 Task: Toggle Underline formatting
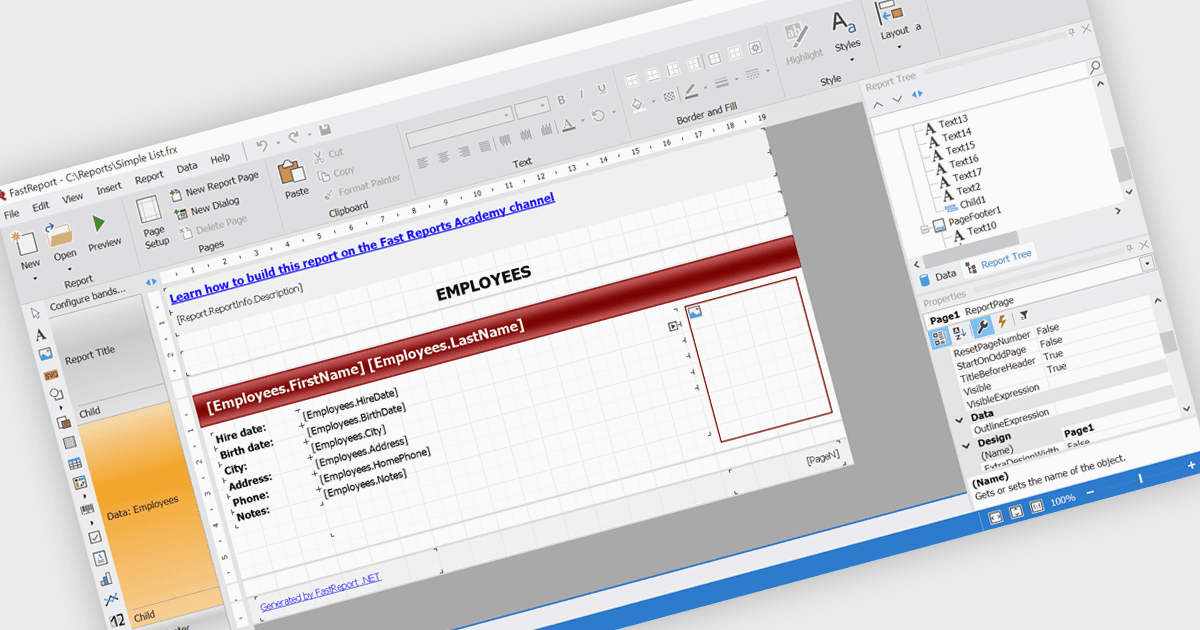(602, 89)
